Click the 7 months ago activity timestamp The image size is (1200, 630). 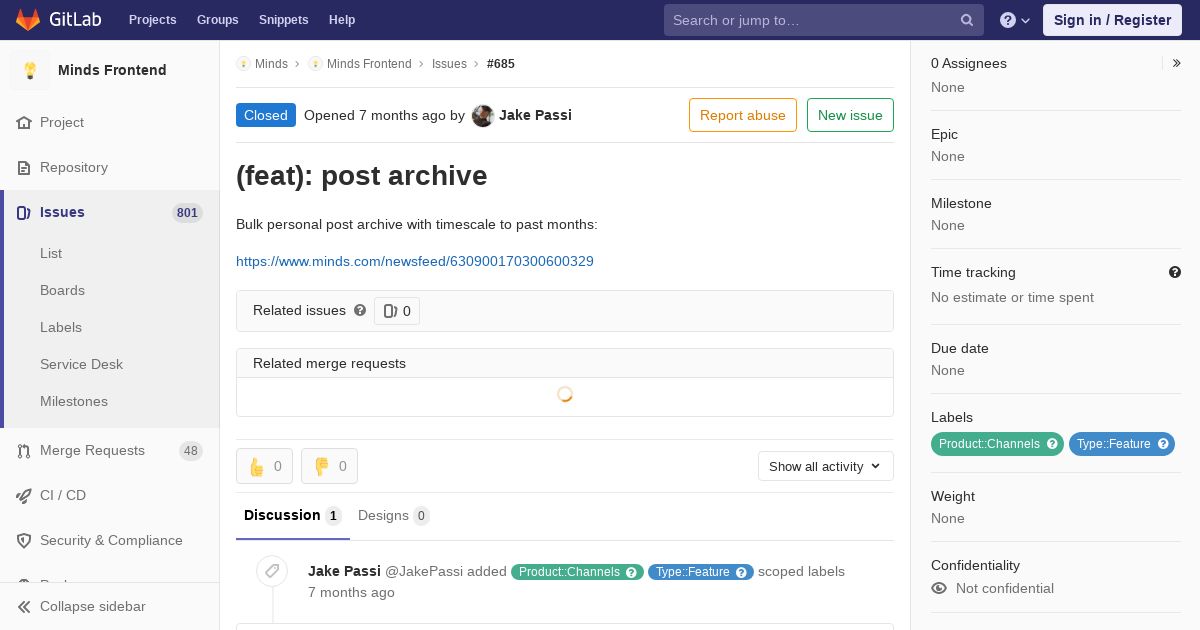click(351, 592)
